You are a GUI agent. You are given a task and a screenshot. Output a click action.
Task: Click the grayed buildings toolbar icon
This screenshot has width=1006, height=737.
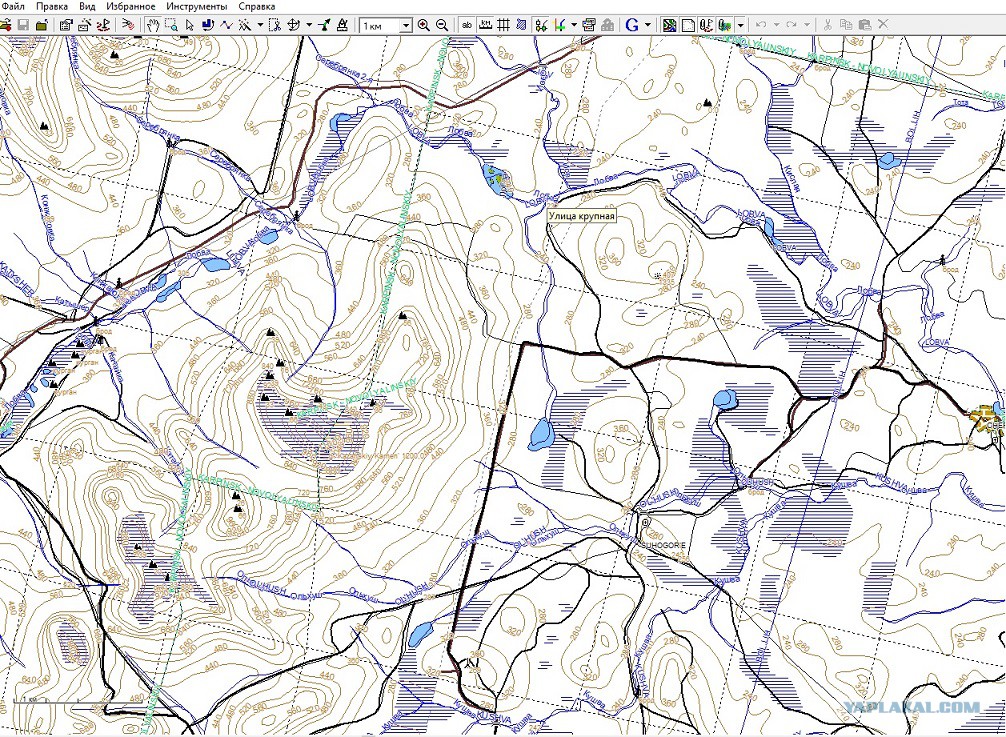coord(608,25)
